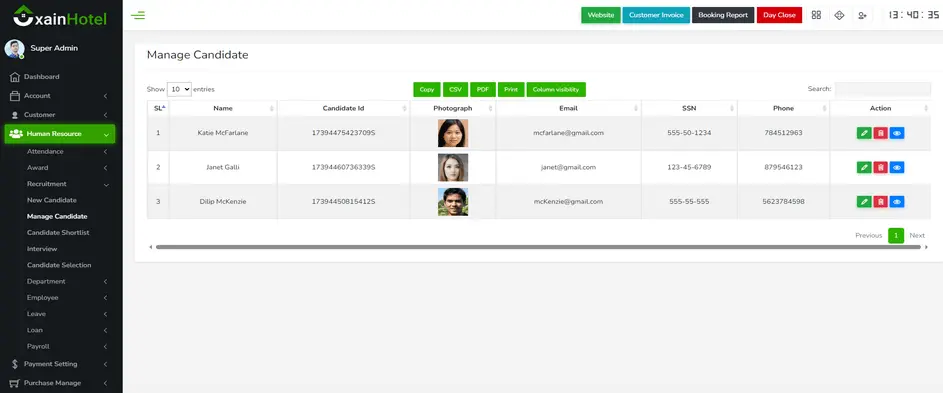Collapse the Human Resource menu
This screenshot has width=943, height=393.
coord(60,134)
